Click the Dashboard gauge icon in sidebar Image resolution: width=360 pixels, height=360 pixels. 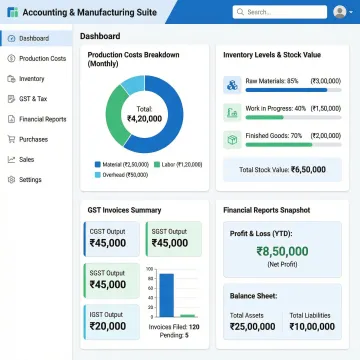tap(11, 38)
